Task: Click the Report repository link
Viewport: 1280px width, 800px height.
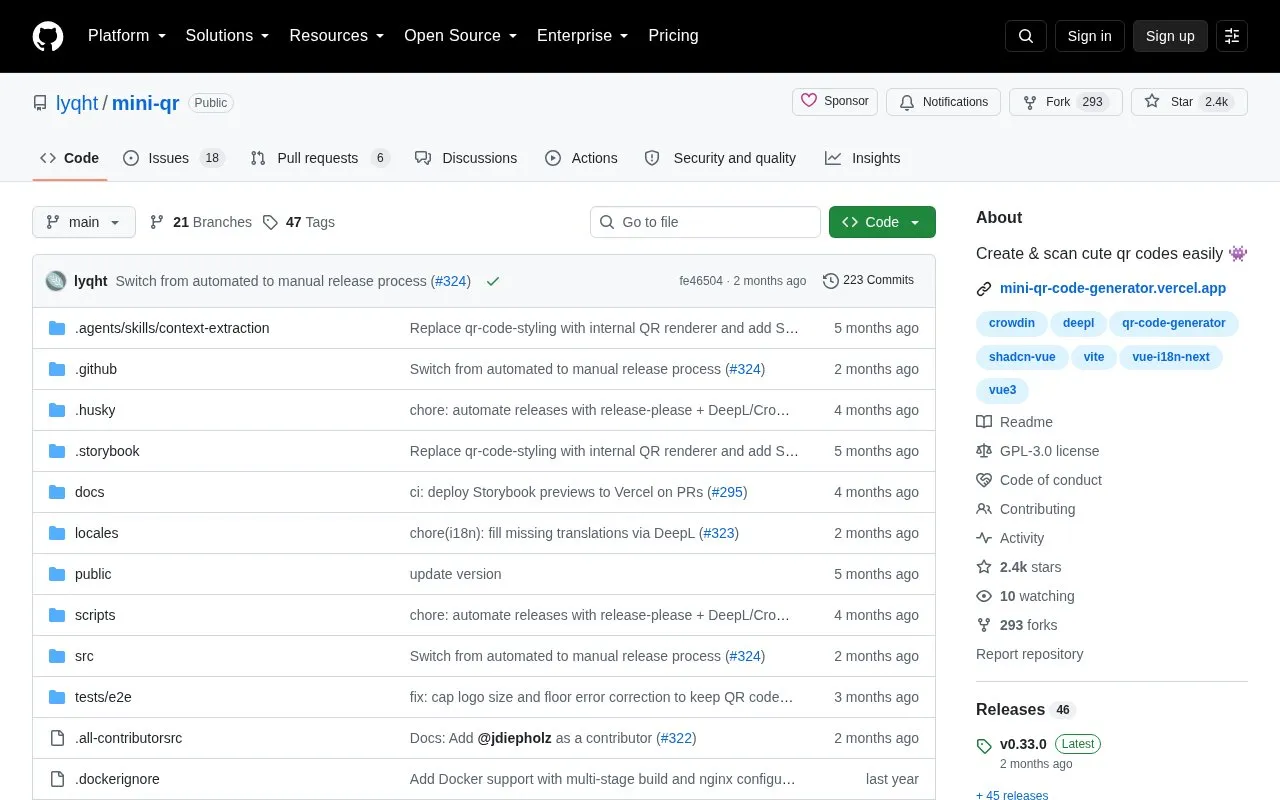Action: (x=1029, y=654)
